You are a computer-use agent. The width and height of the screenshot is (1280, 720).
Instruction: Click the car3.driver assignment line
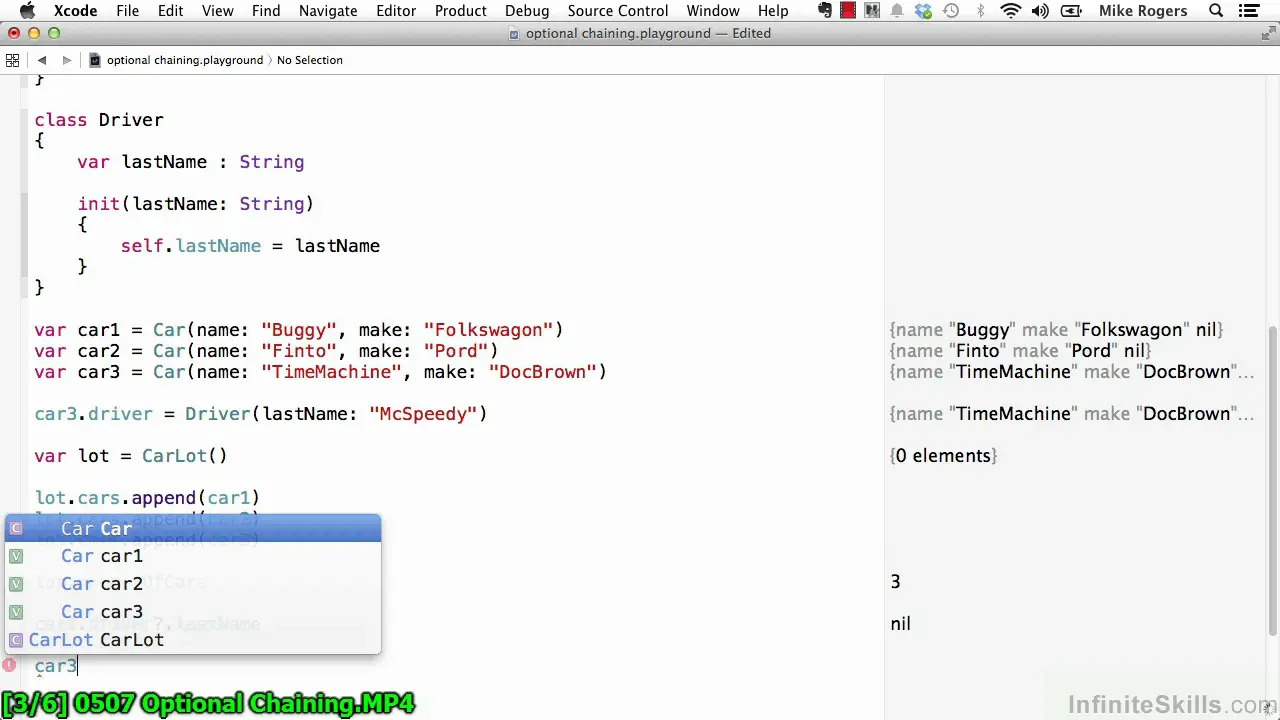click(x=261, y=414)
